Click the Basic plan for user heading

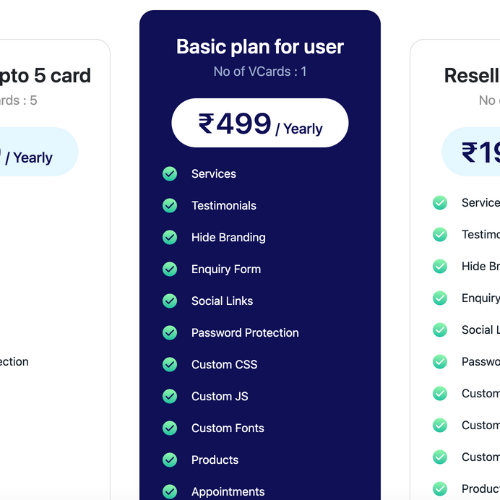[260, 47]
